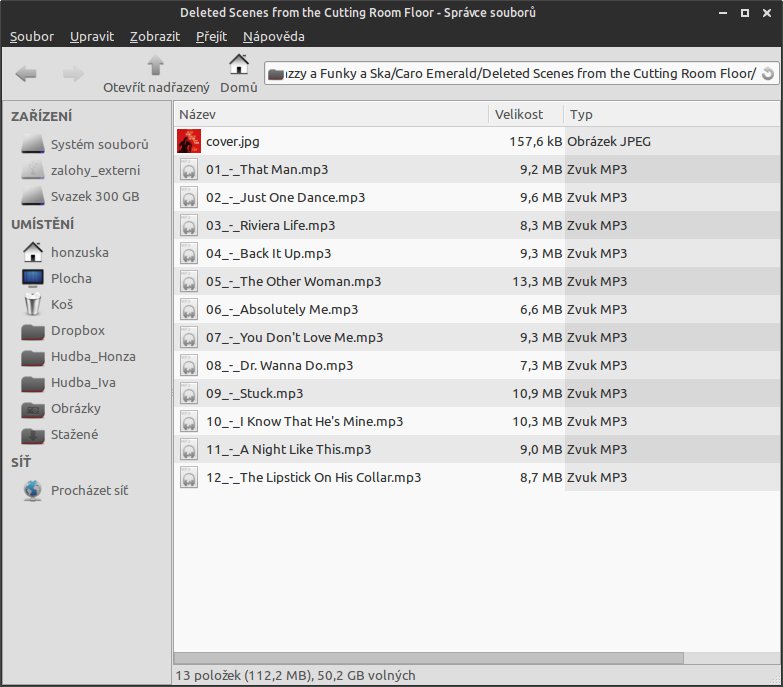Click the 13,3 MB size cell
Screen dimensions: 783x687
point(537,282)
